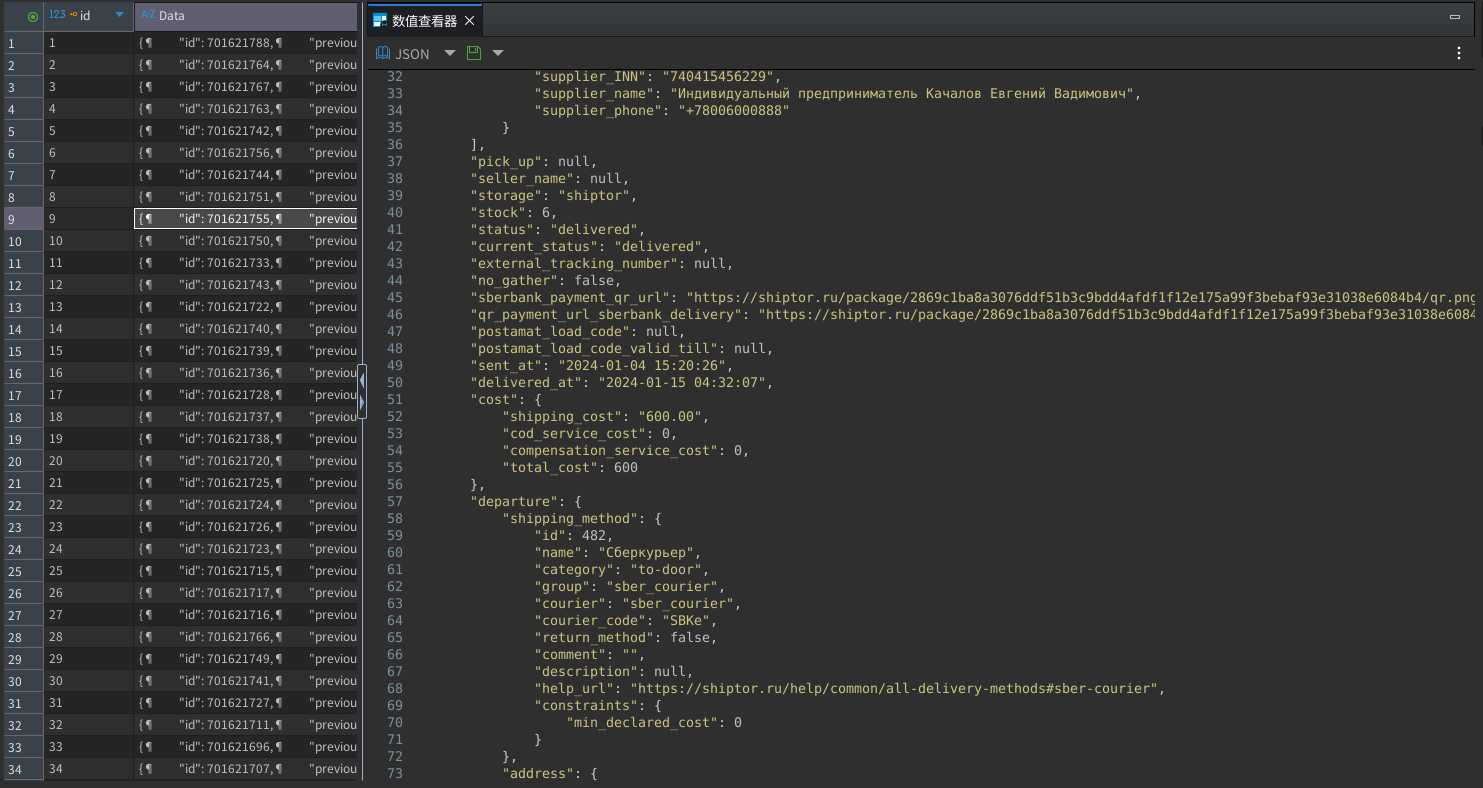
Task: Close the 数值查看器 tab
Action: tap(469, 20)
